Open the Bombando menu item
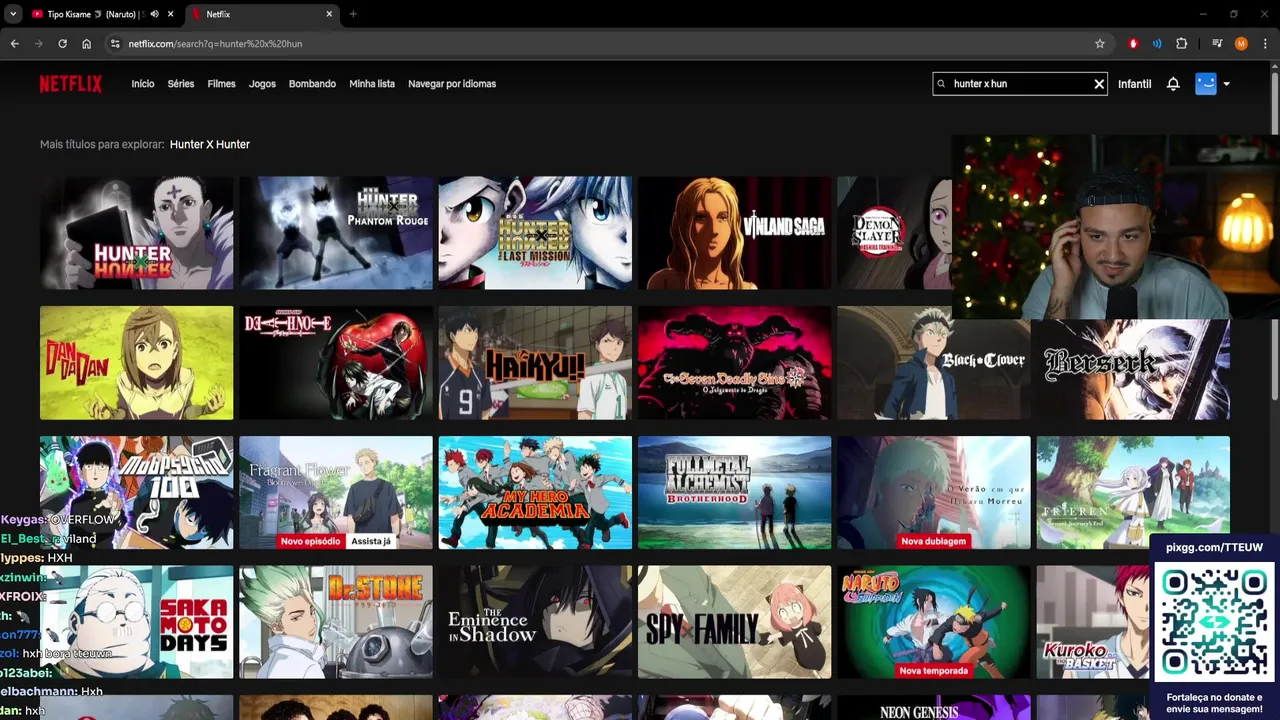Viewport: 1280px width, 720px height. coord(312,84)
